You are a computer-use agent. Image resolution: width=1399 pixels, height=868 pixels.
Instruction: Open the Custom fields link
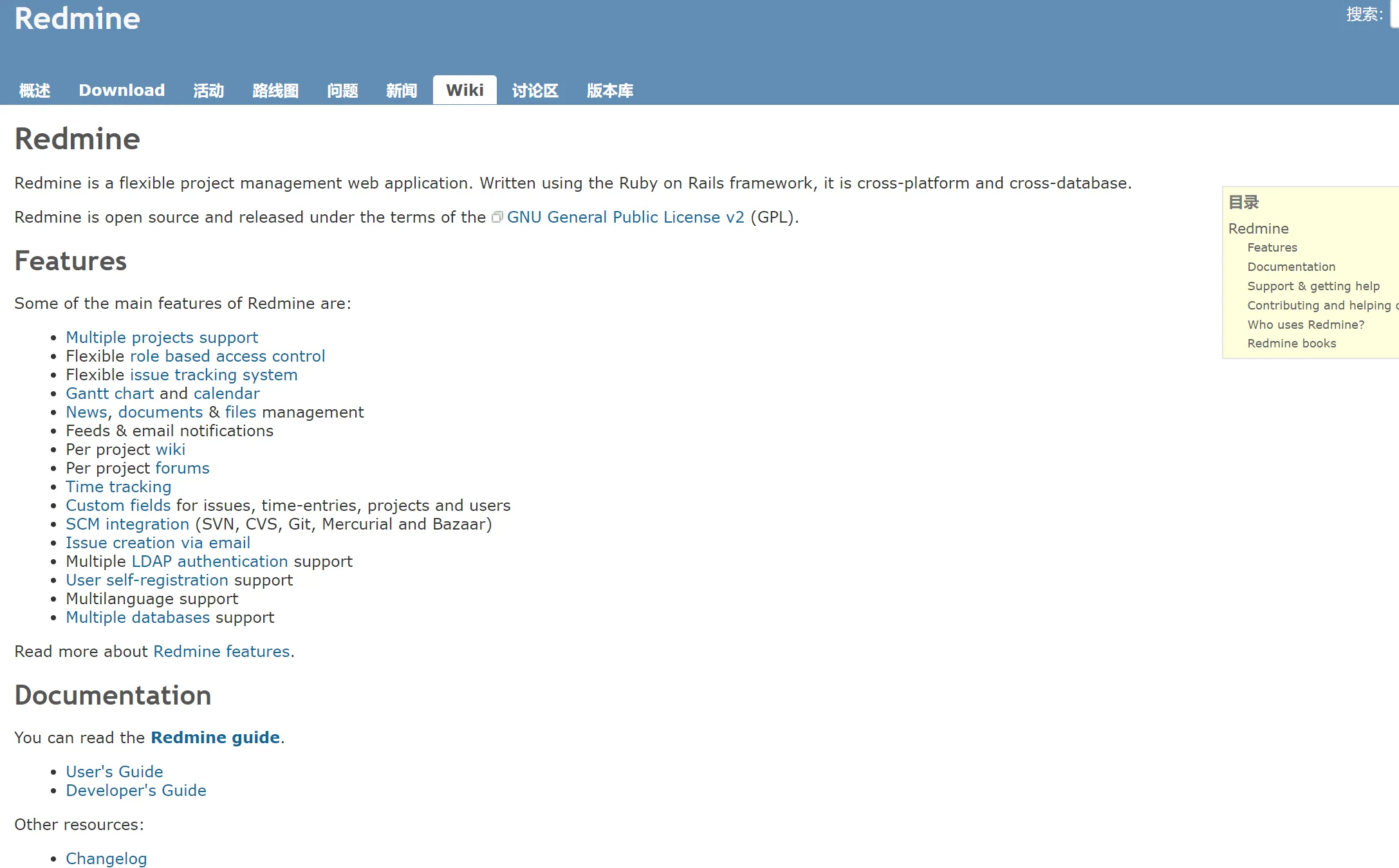tap(118, 506)
